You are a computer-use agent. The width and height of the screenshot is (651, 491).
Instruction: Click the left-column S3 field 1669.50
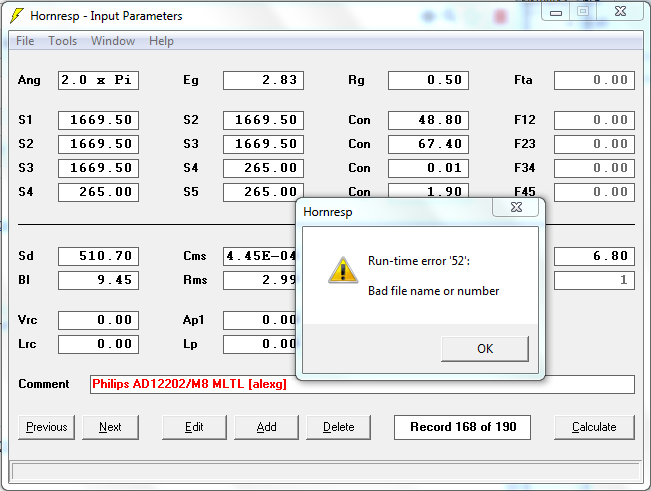98,168
